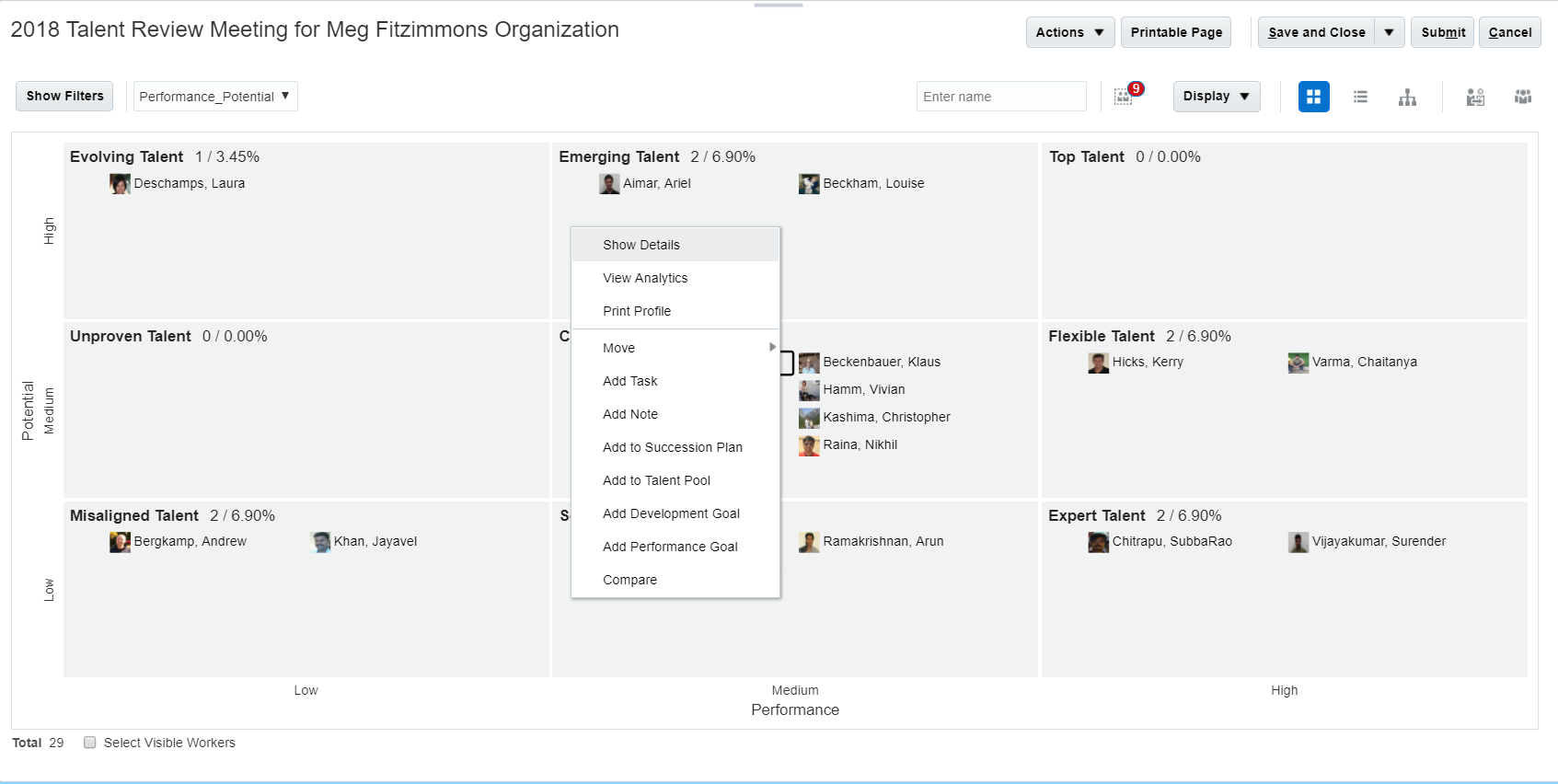Click the Show Filters button

pyautogui.click(x=64, y=96)
